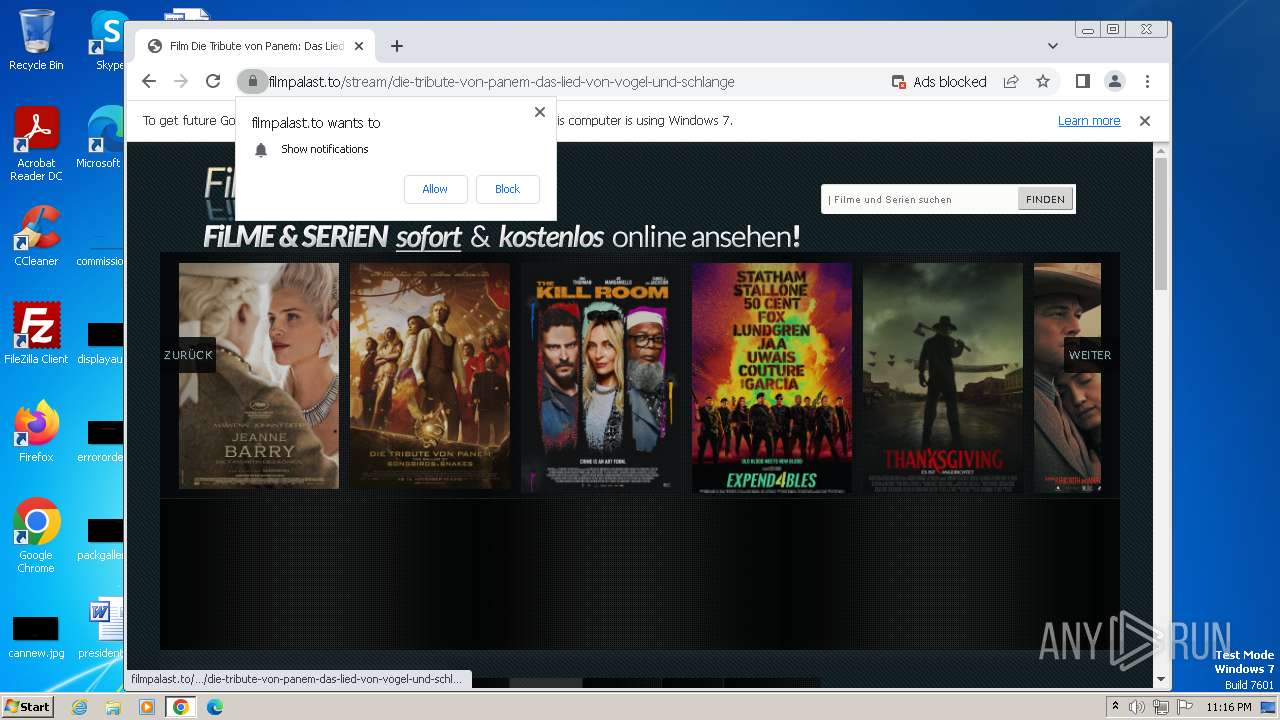Click the scrollbar down arrow
Screen dimensions: 1280x720
click(1161, 679)
